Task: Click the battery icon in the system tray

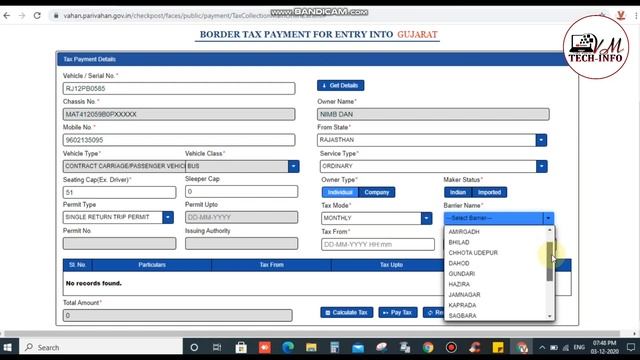Action: point(554,348)
